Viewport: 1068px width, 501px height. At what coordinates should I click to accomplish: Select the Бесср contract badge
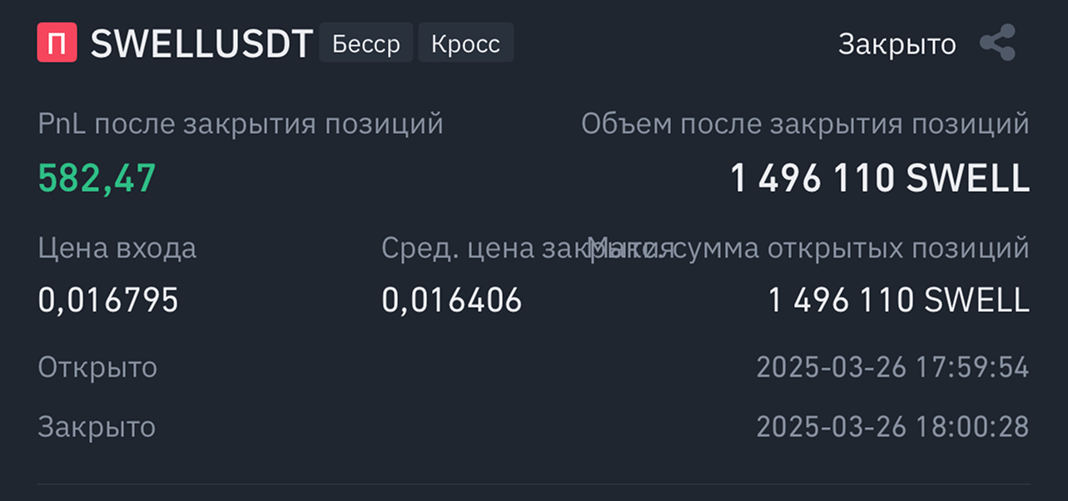tap(366, 44)
